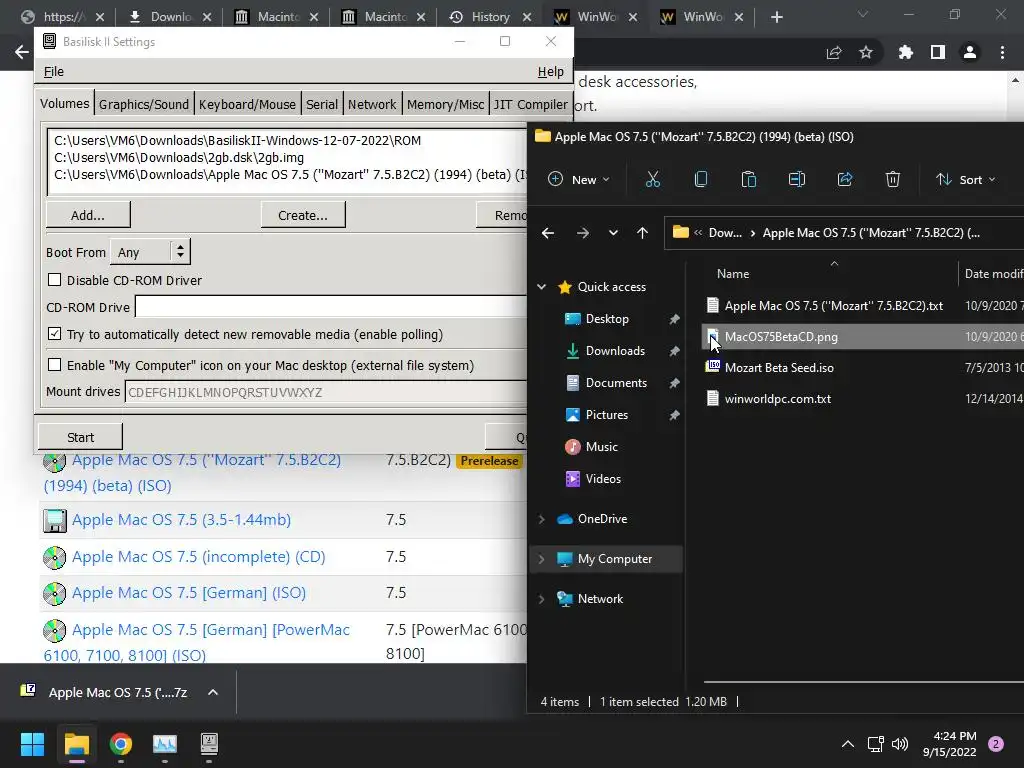Go up one folder in File Explorer
The image size is (1024, 768).
[643, 233]
